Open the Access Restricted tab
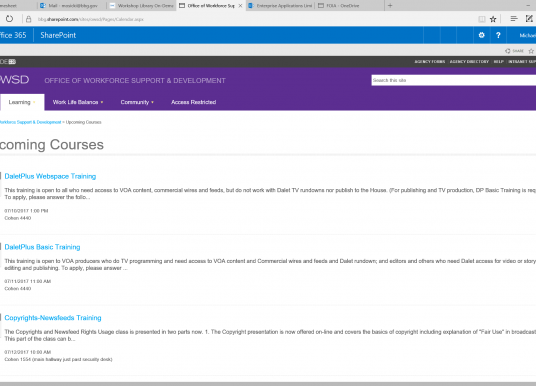Image resolution: width=536 pixels, height=386 pixels. pyautogui.click(x=193, y=102)
